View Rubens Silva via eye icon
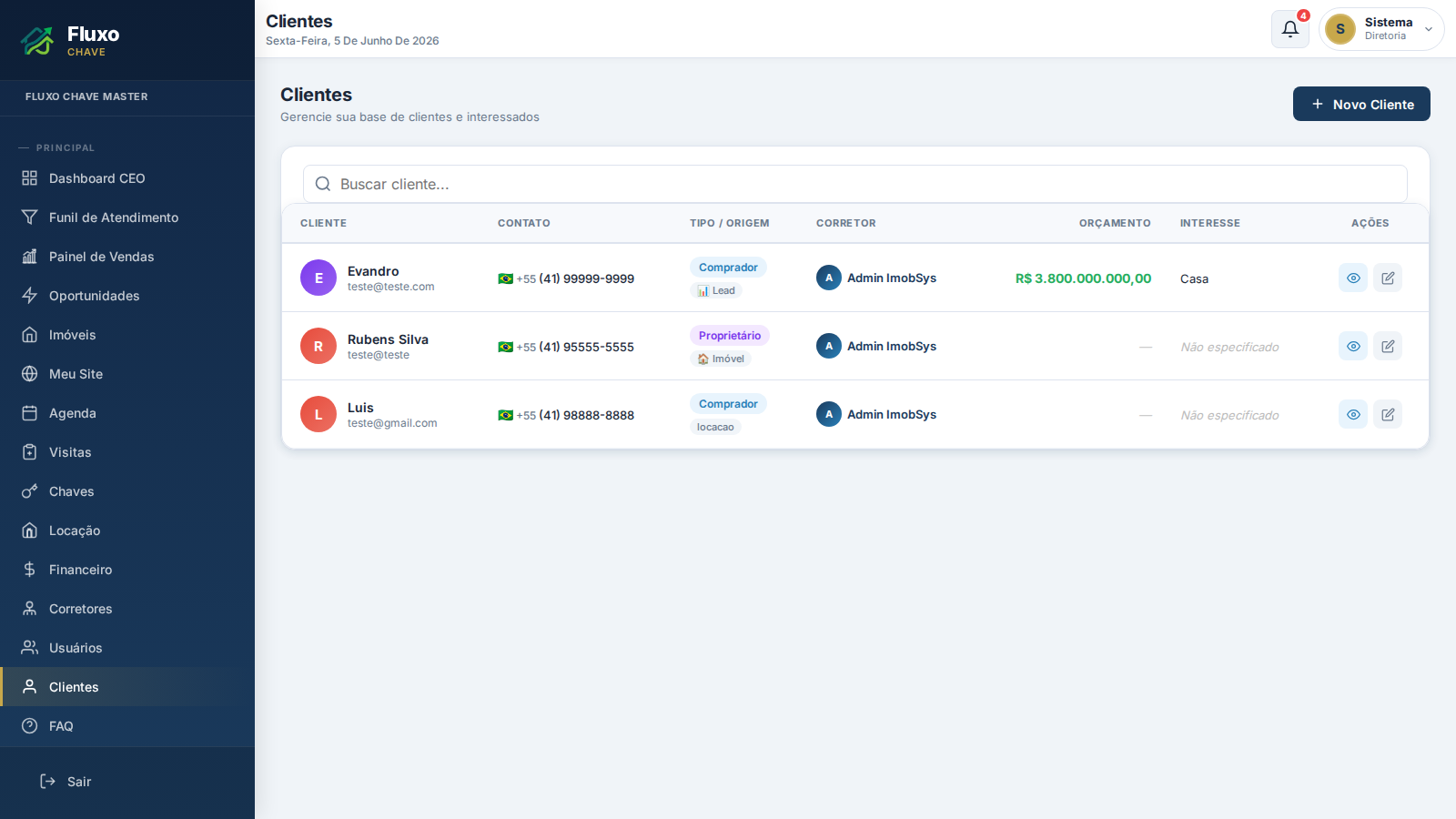The width and height of the screenshot is (1456, 819). click(x=1353, y=346)
